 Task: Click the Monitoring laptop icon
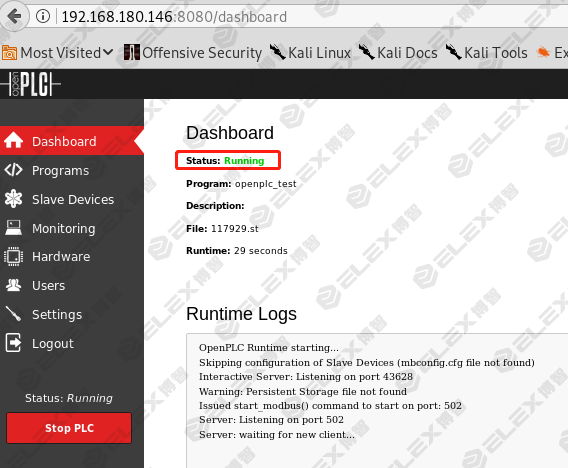pyautogui.click(x=13, y=227)
